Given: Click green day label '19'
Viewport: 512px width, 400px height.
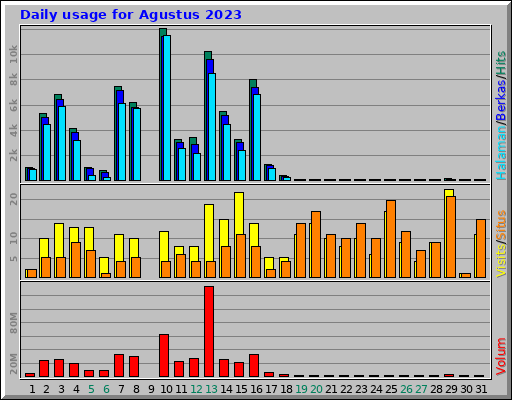Looking at the screenshot, I should 301,389.
